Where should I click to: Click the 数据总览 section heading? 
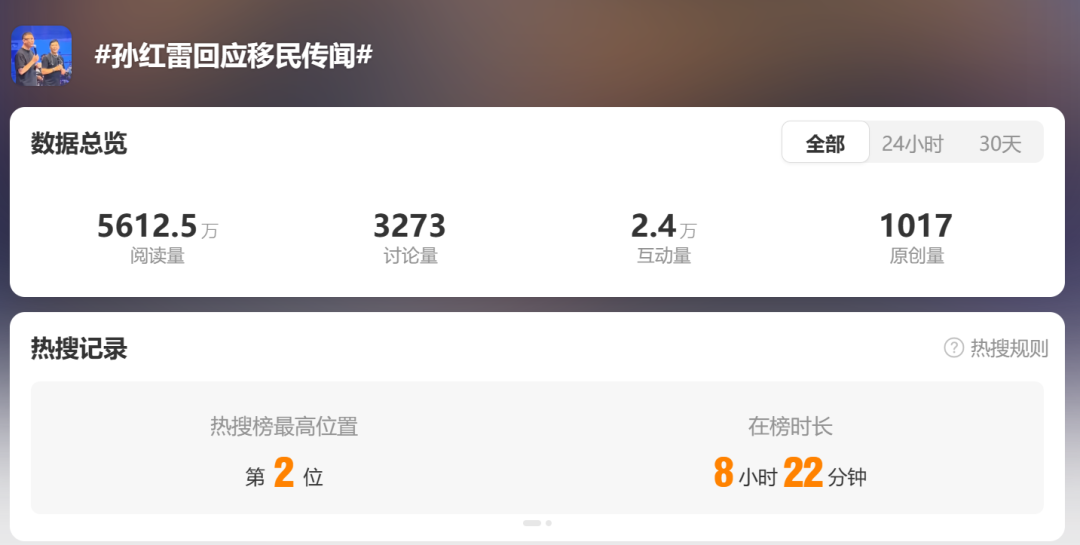tap(79, 143)
